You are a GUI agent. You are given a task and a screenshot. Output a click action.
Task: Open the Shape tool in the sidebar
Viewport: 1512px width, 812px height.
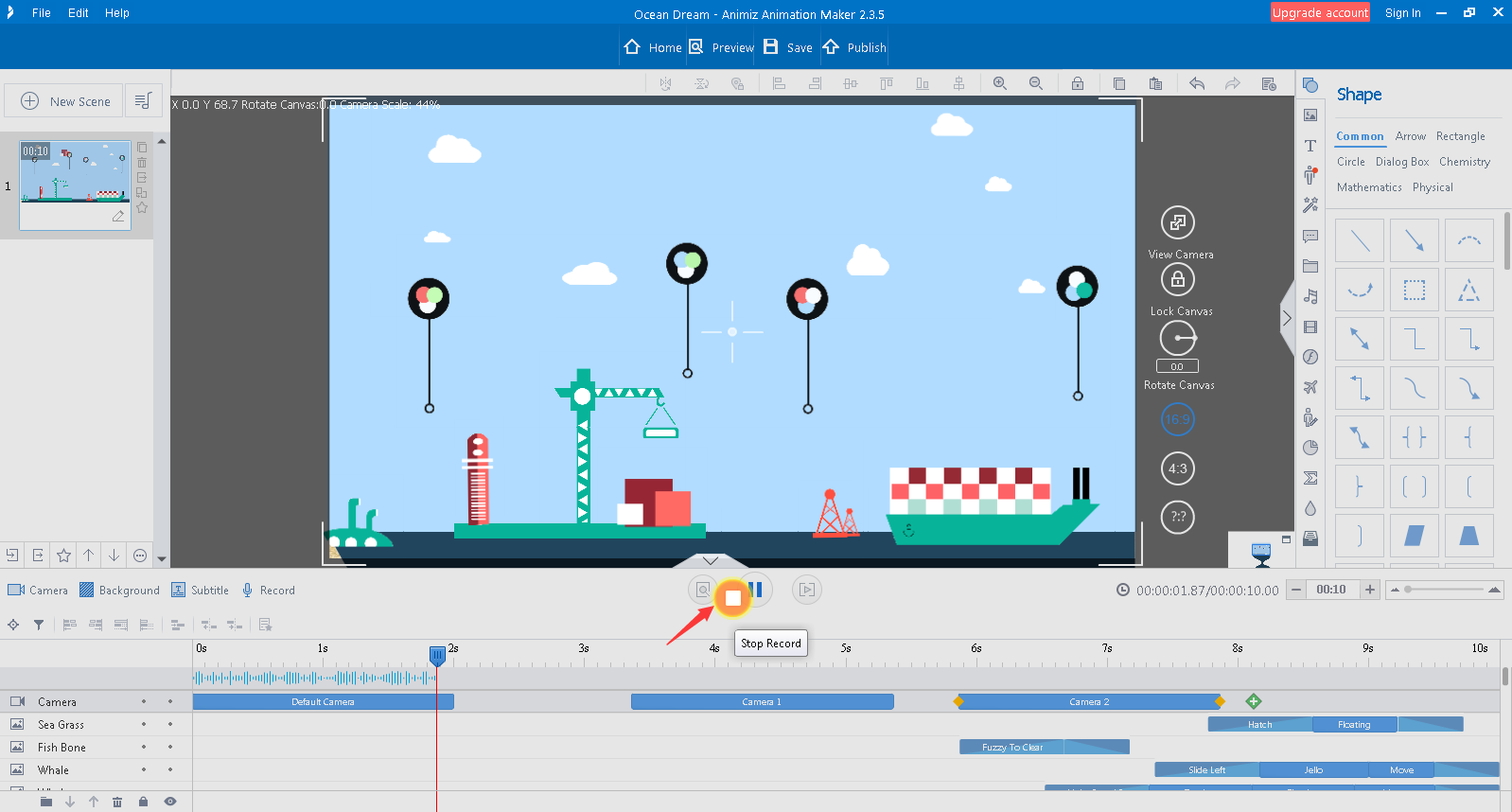pyautogui.click(x=1310, y=85)
